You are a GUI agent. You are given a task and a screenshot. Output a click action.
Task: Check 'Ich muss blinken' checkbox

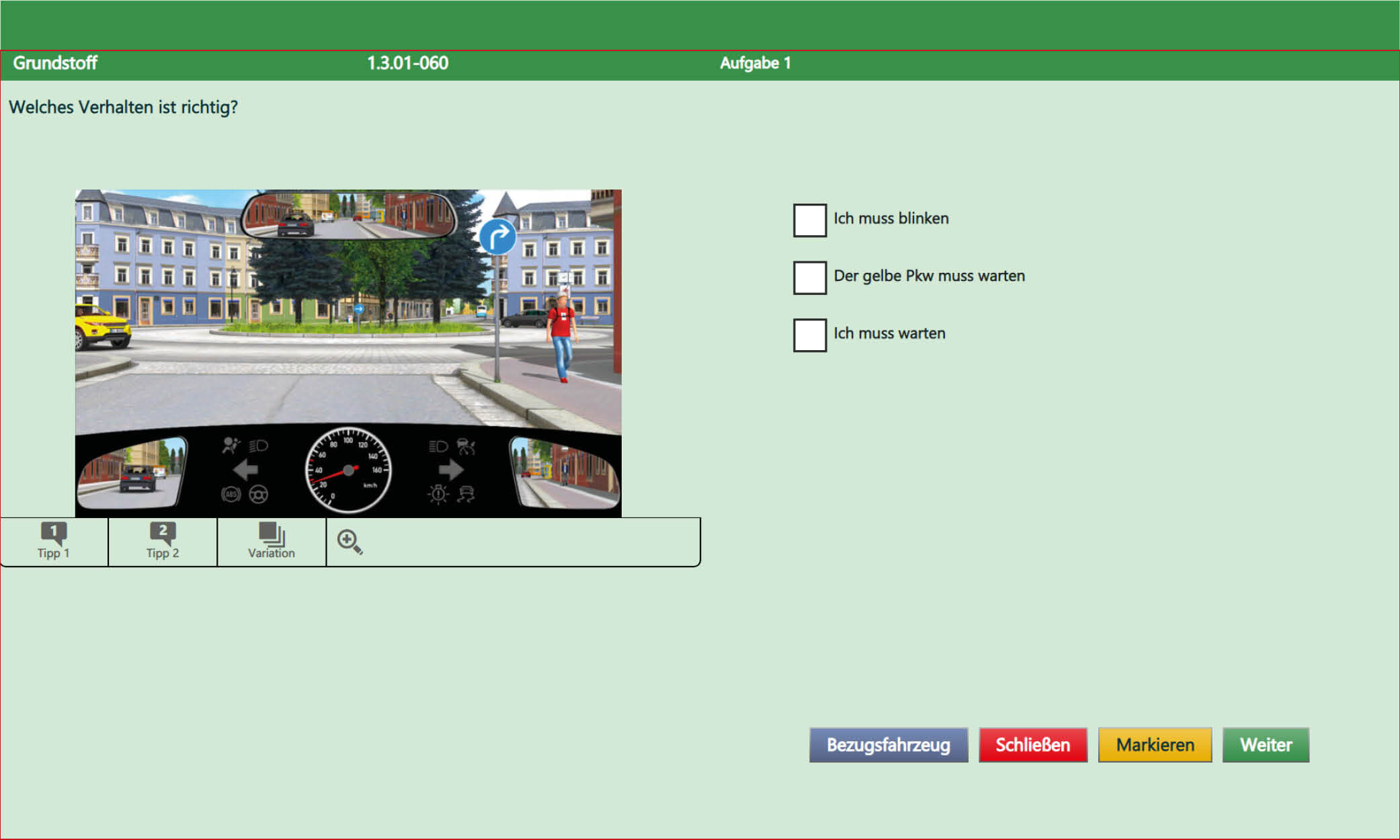click(x=810, y=220)
